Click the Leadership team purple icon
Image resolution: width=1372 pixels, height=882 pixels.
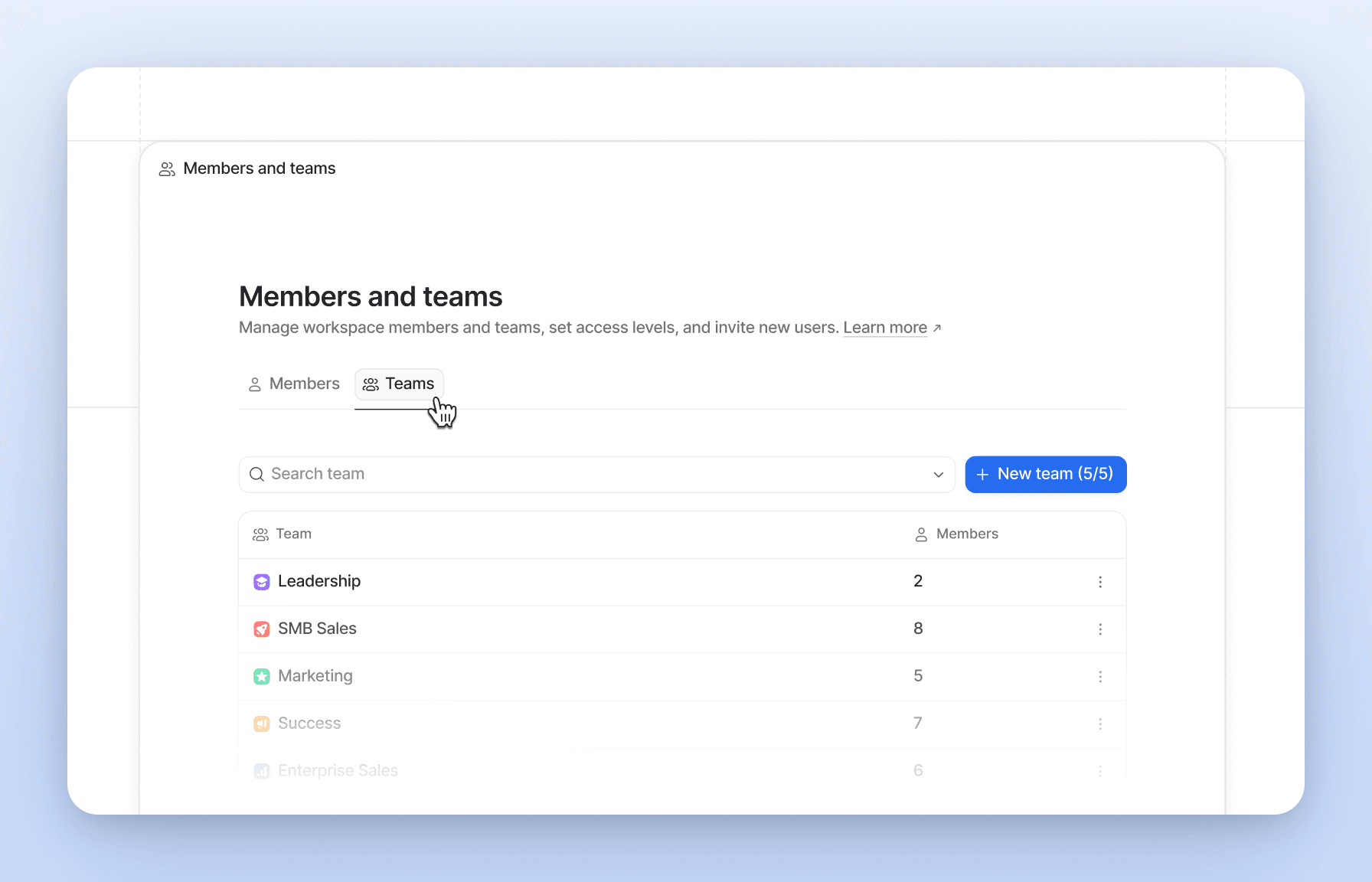coord(262,582)
